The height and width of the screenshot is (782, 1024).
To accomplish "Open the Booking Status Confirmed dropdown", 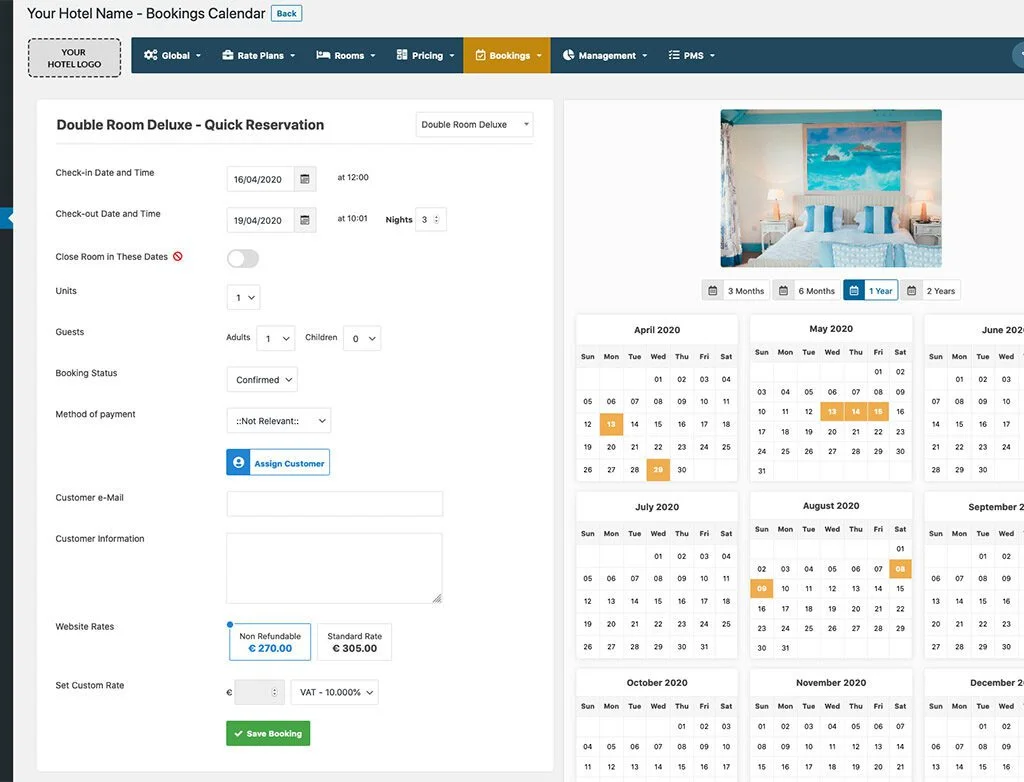I will click(x=262, y=380).
